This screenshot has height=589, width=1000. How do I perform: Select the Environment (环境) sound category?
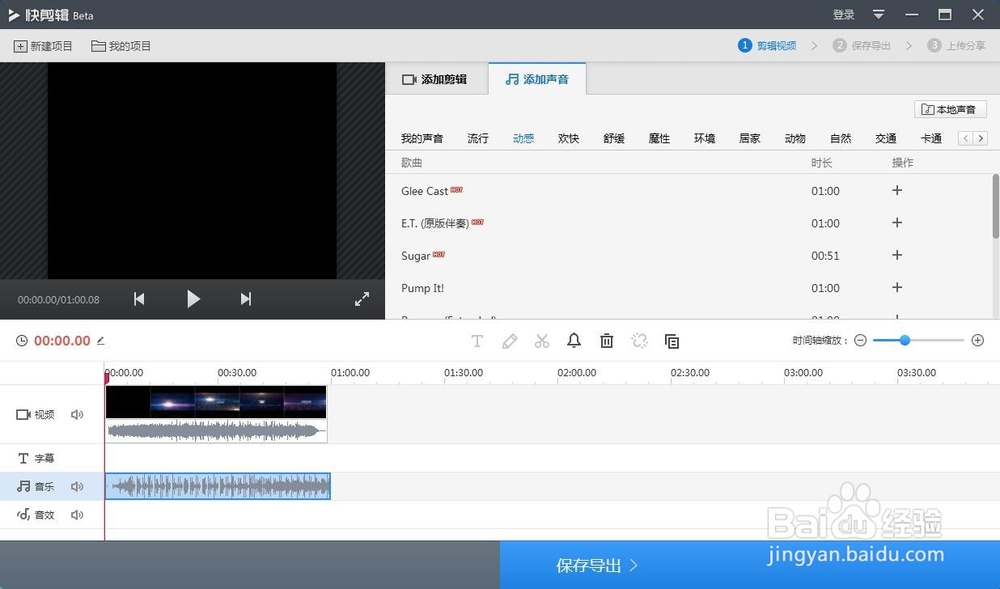[x=704, y=138]
